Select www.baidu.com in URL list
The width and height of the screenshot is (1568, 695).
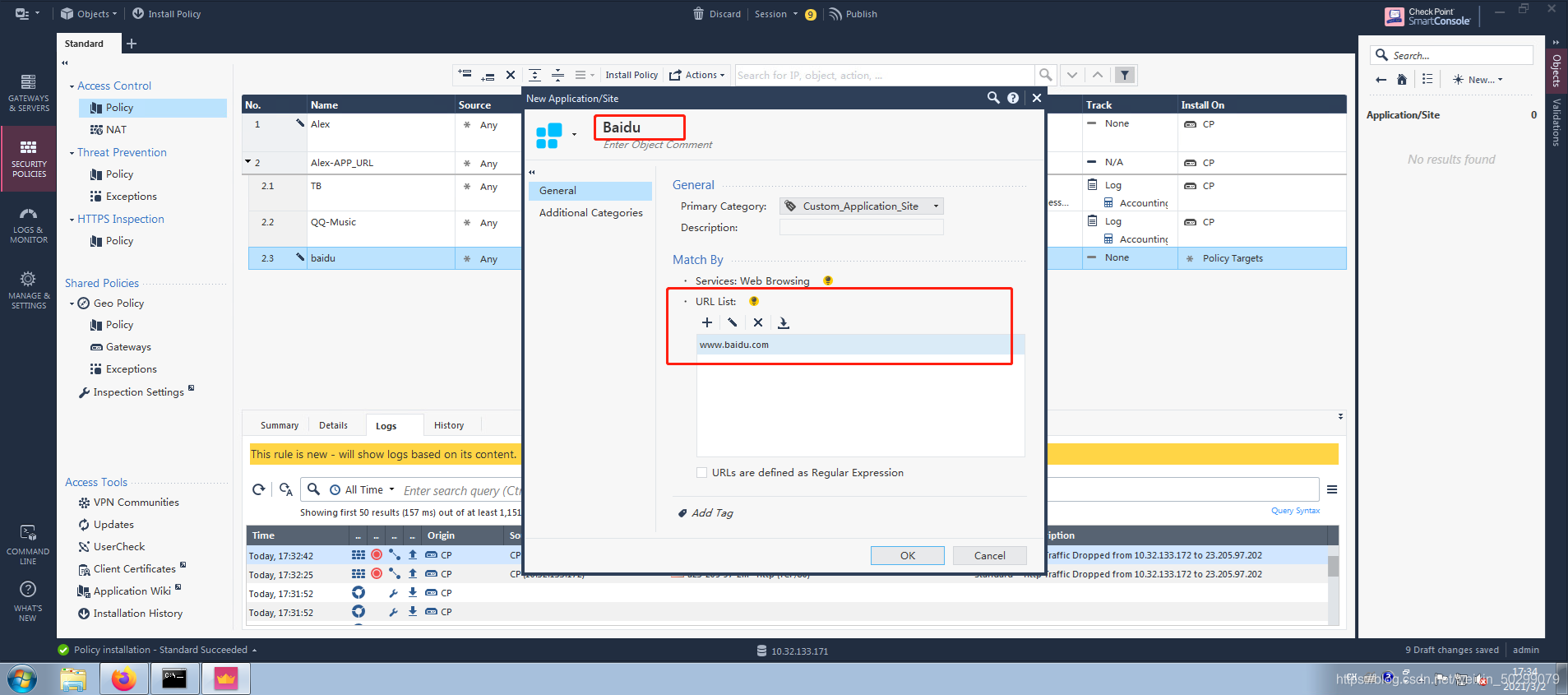861,345
